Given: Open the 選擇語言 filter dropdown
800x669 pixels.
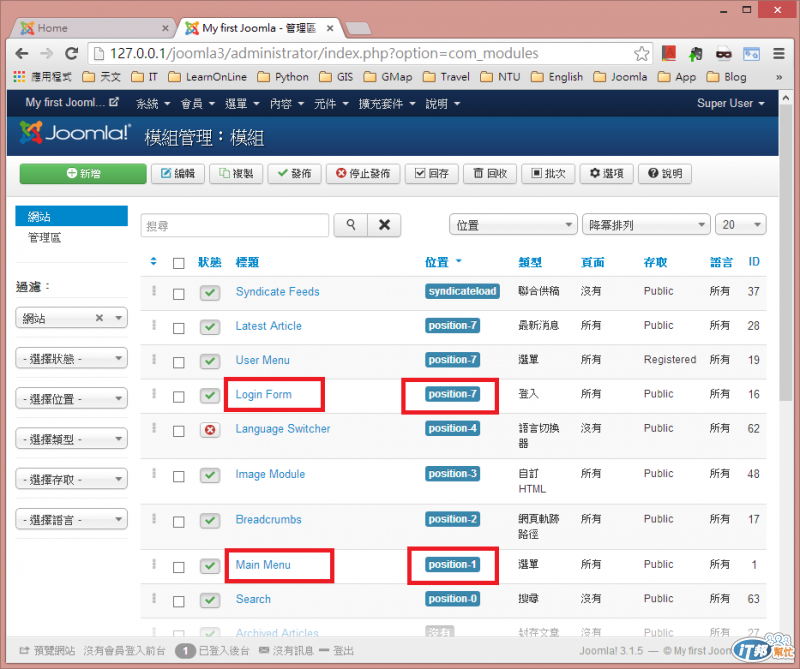Looking at the screenshot, I should 71,519.
